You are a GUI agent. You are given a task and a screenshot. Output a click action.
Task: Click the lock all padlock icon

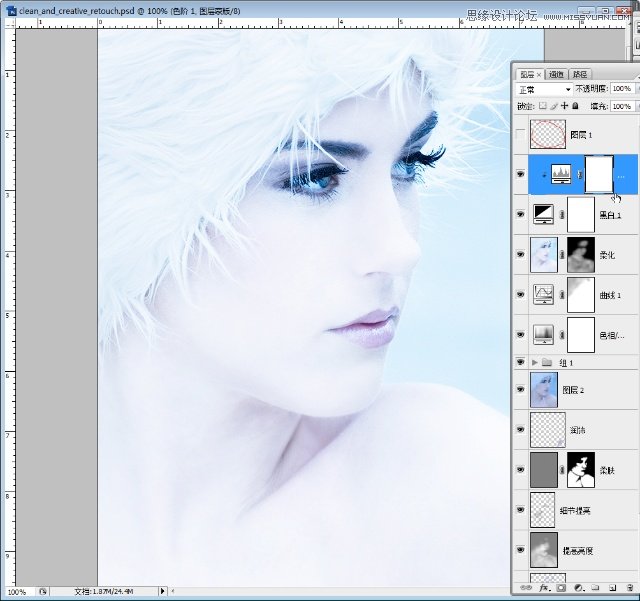[x=575, y=106]
